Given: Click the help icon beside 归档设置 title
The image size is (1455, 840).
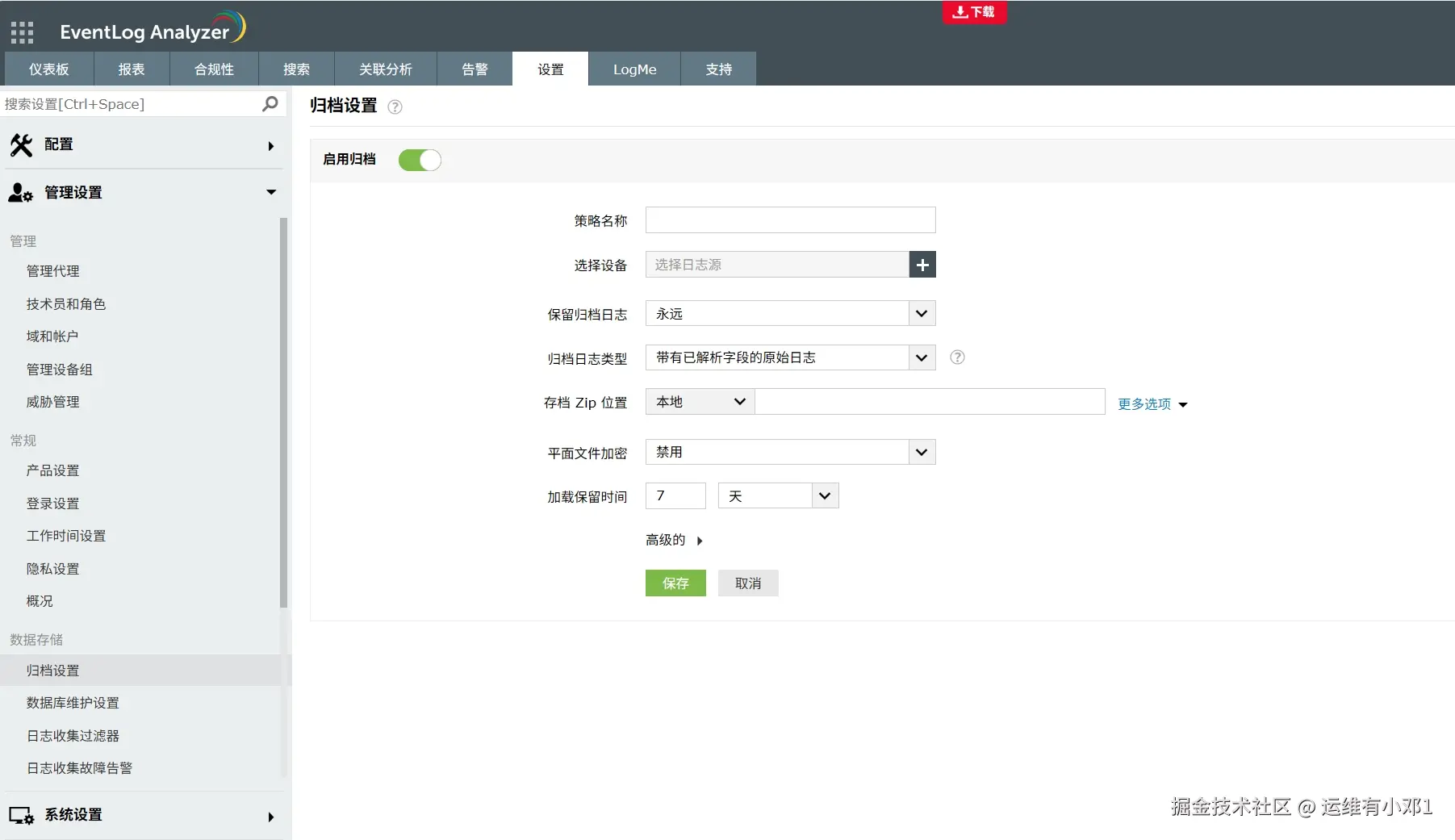Looking at the screenshot, I should [395, 107].
